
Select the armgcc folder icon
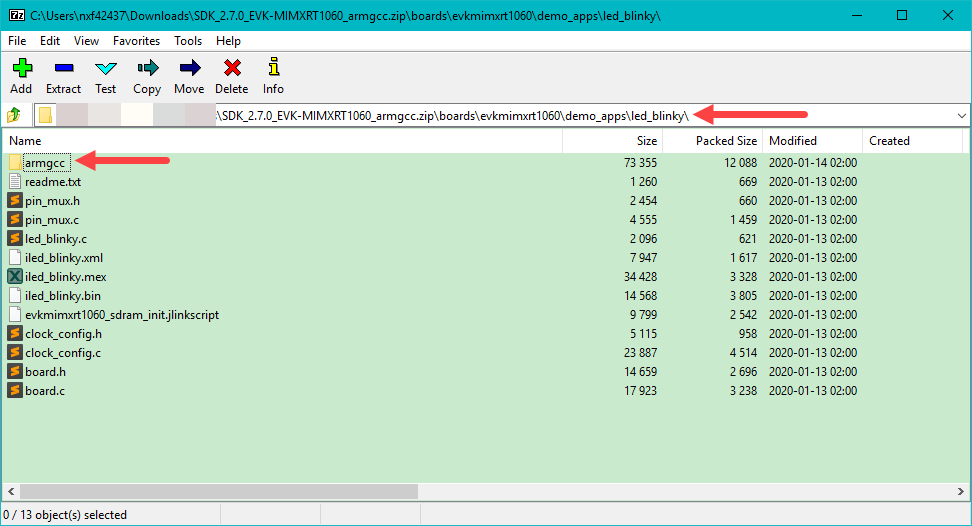tap(15, 163)
